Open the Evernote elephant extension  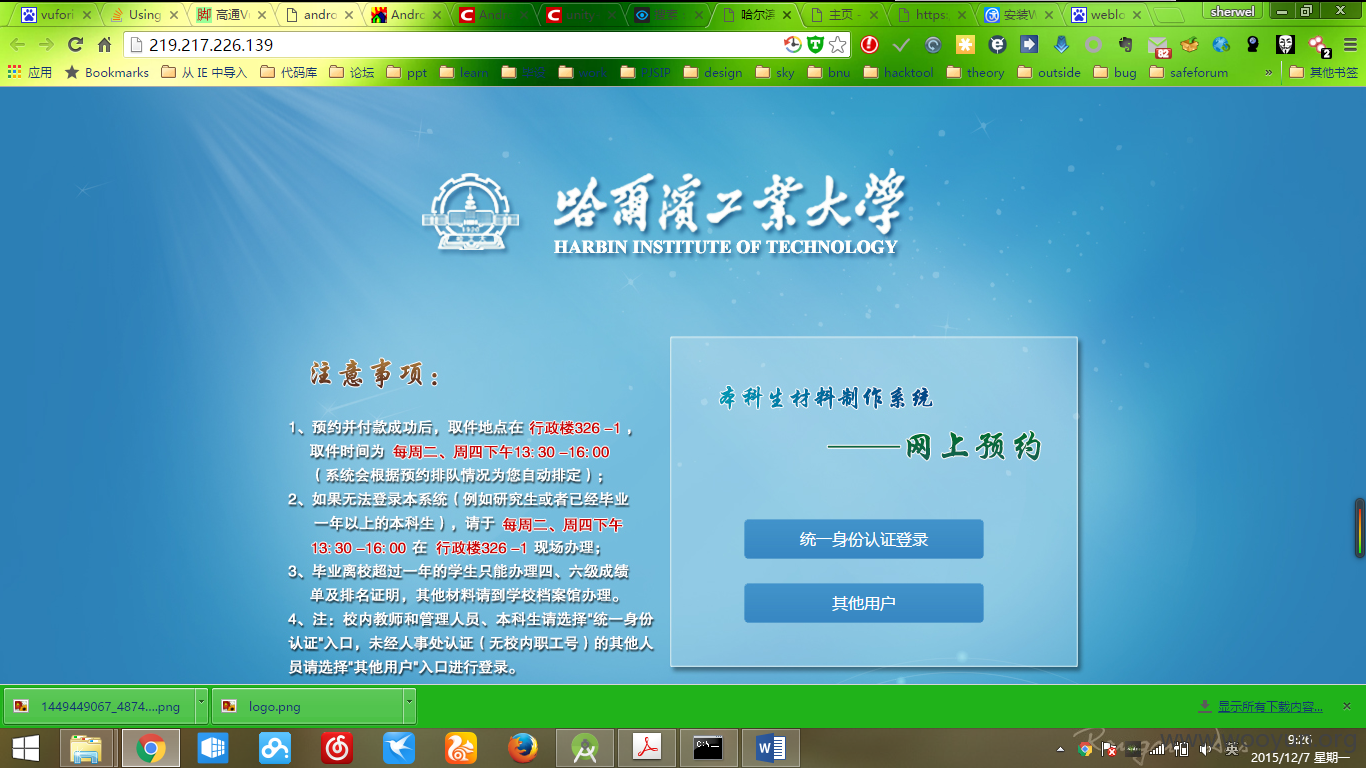click(1125, 45)
